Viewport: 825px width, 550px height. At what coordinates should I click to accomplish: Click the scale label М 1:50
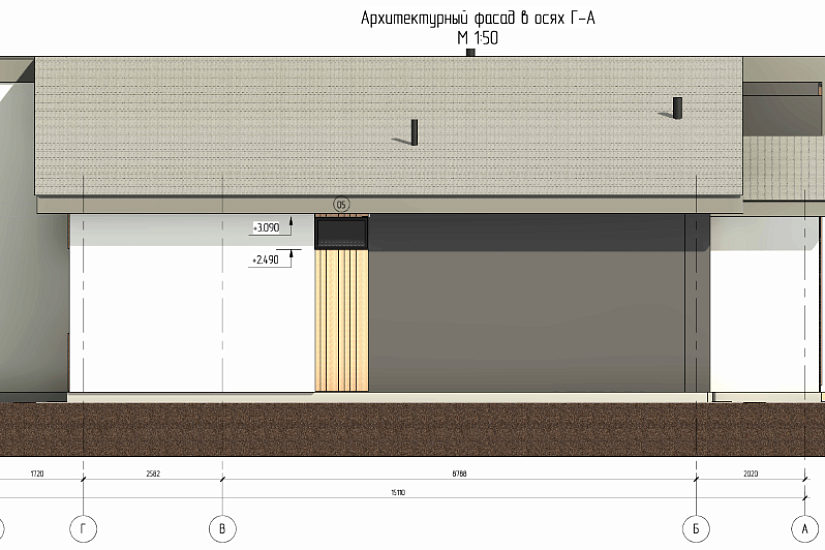(x=477, y=39)
